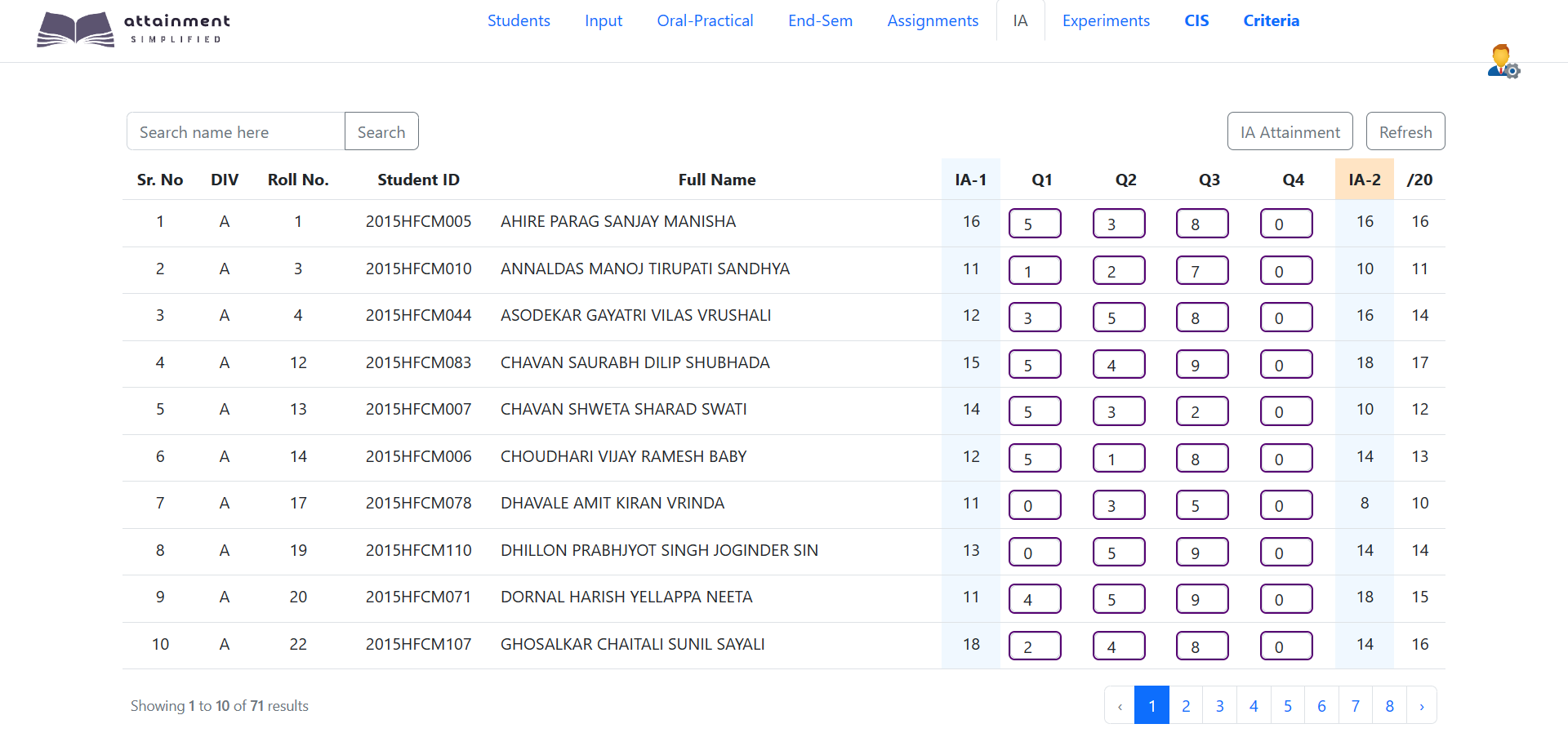Go to results page 3
Screen dimensions: 1568x755
(1219, 704)
